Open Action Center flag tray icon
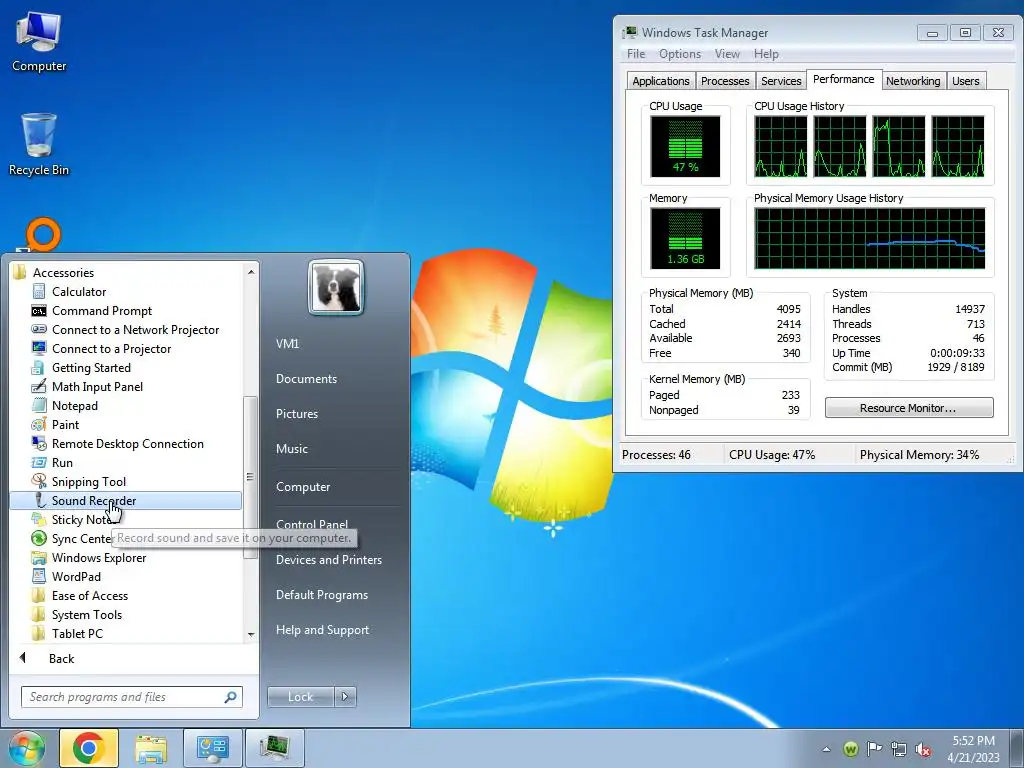Viewport: 1024px width, 768px height. 874,748
